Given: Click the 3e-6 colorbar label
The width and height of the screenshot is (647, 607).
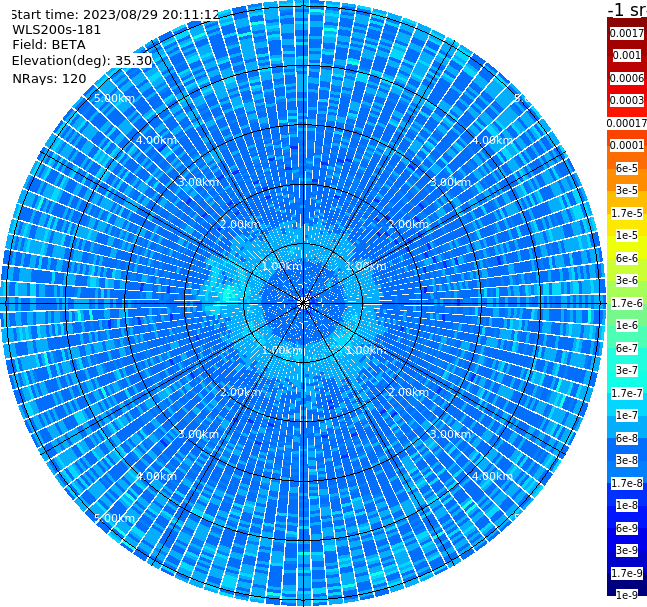Looking at the screenshot, I should click(627, 280).
